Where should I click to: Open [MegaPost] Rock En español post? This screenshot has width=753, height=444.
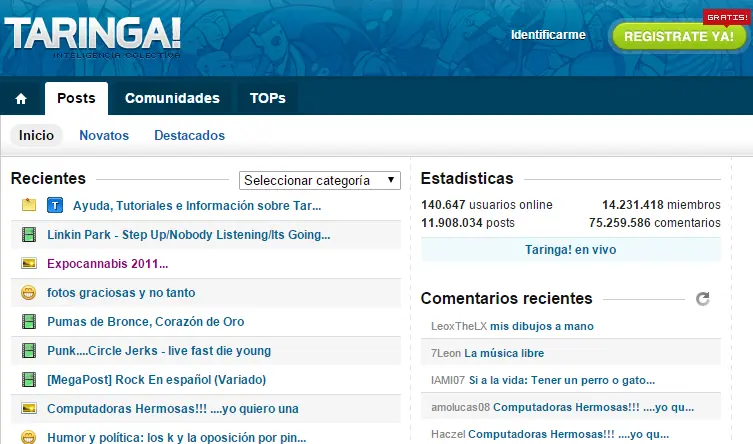coord(157,380)
